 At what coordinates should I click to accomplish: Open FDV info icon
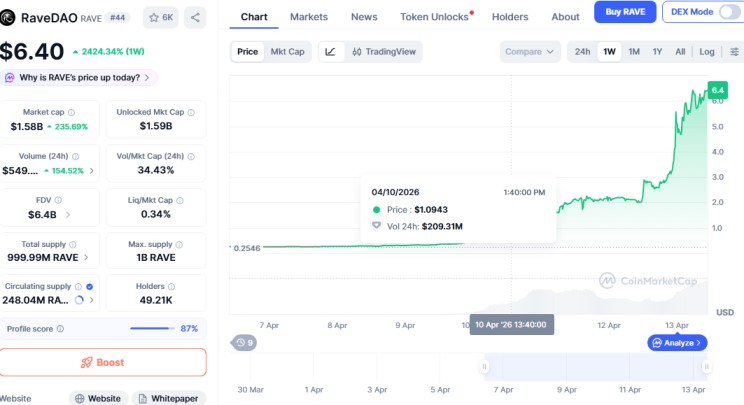[x=58, y=200]
